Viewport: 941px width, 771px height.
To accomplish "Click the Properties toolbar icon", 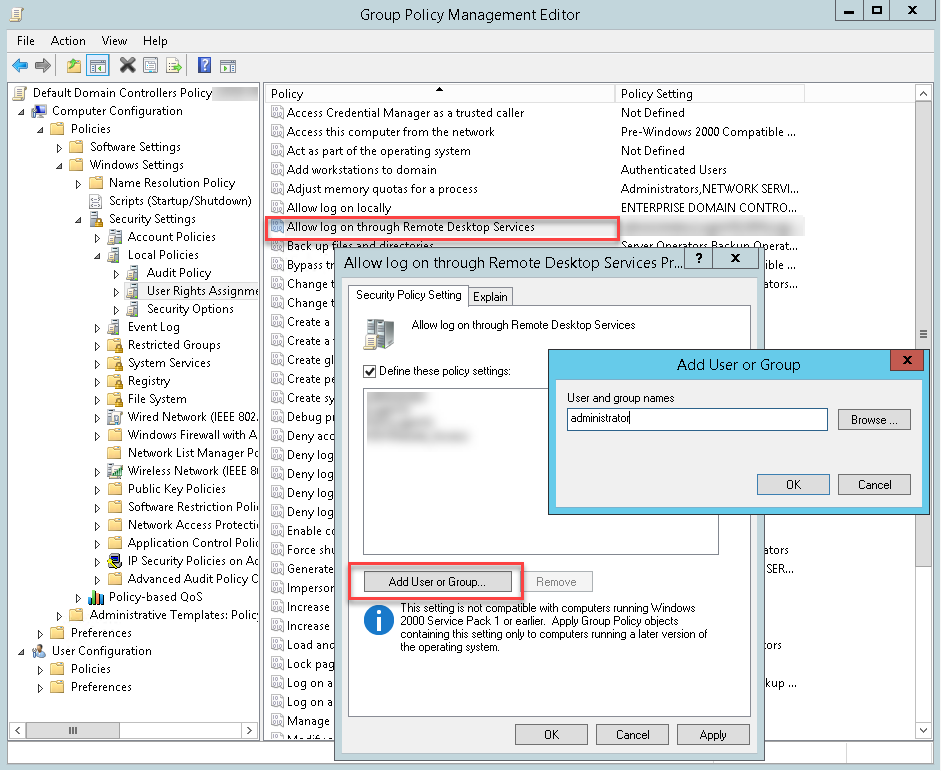I will pyautogui.click(x=150, y=66).
